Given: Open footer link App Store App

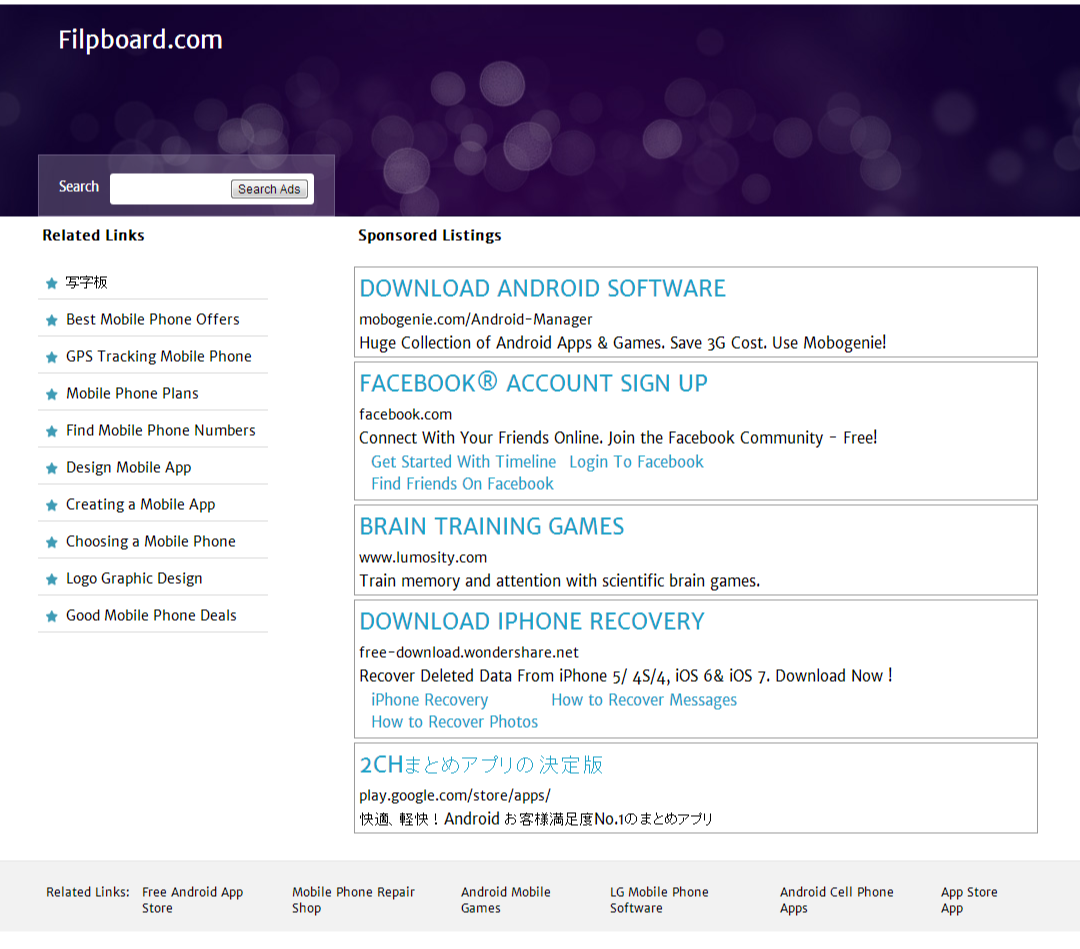Looking at the screenshot, I should [x=969, y=900].
